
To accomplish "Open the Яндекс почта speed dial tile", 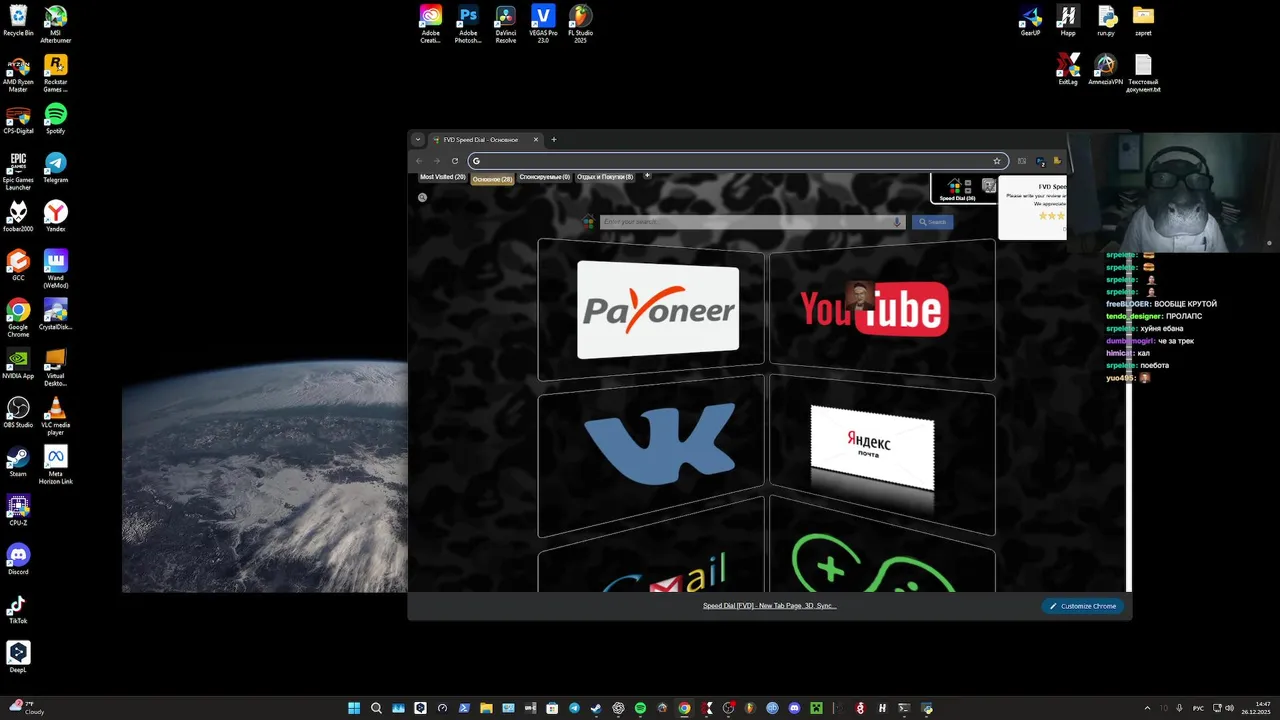I will tap(882, 455).
